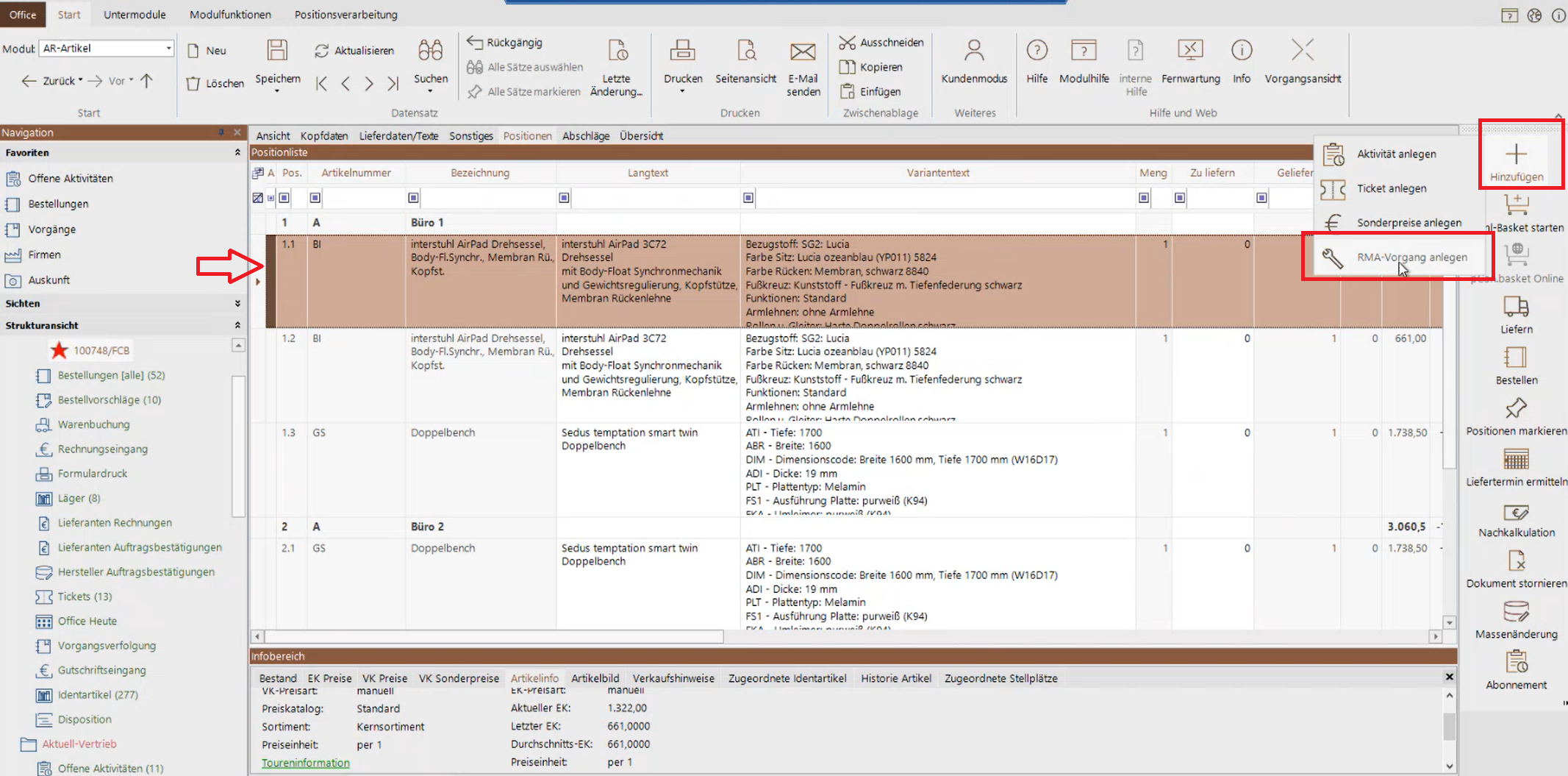Open Nachkalkulation in right sidebar
Screen dimensions: 1568x776
click(1516, 513)
